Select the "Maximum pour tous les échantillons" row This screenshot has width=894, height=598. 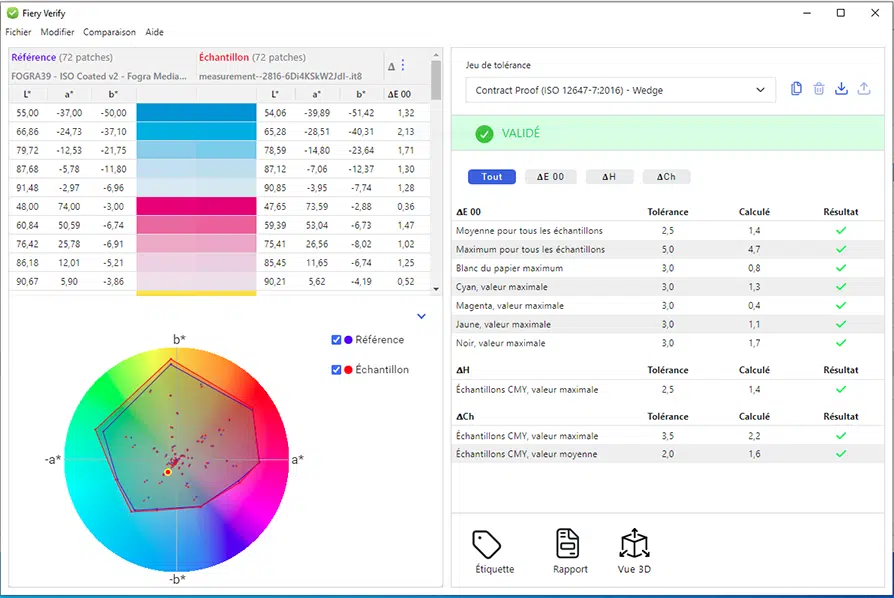point(668,249)
